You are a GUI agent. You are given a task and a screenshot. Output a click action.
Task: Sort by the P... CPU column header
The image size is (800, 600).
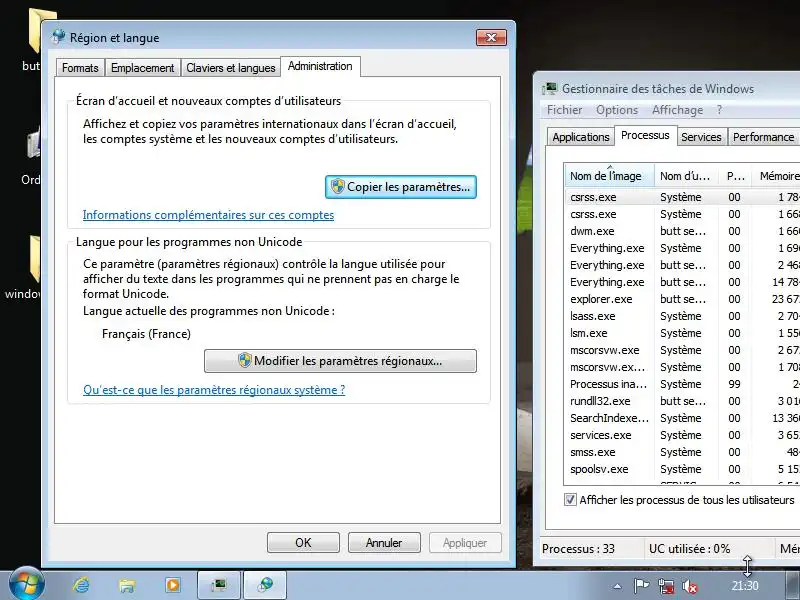735,176
